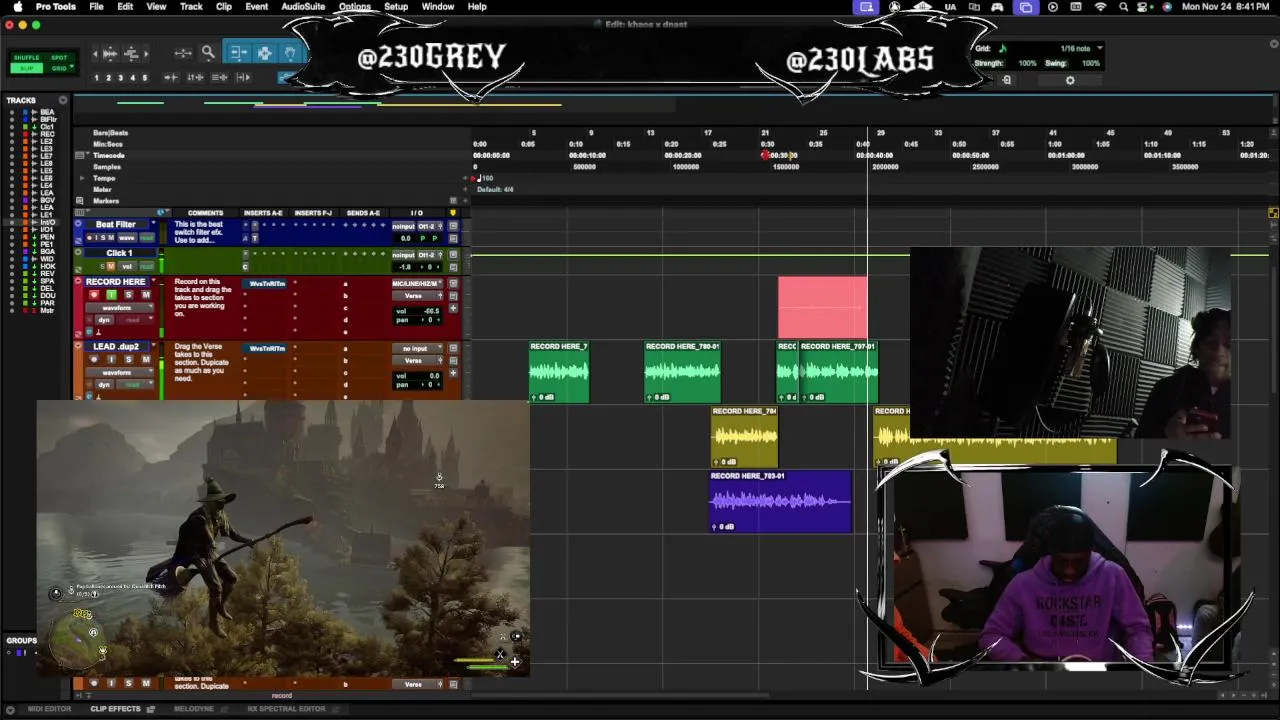The width and height of the screenshot is (1280, 720).
Task: Click the audio waveform zoom icon
Action: point(110,53)
